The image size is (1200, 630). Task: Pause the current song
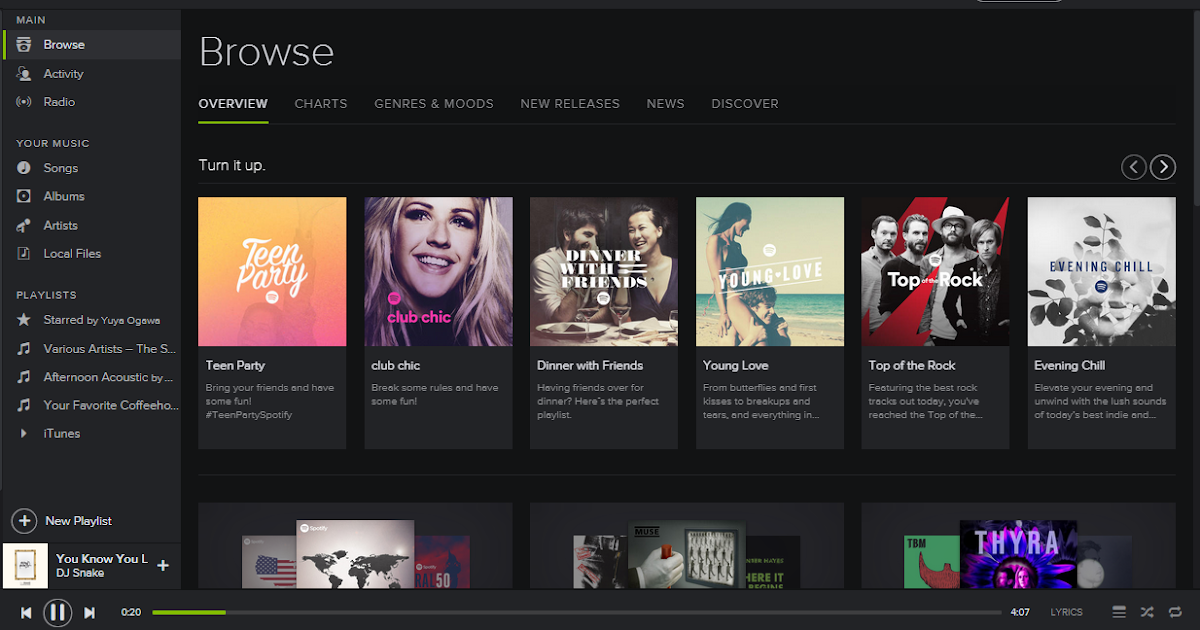(x=57, y=612)
